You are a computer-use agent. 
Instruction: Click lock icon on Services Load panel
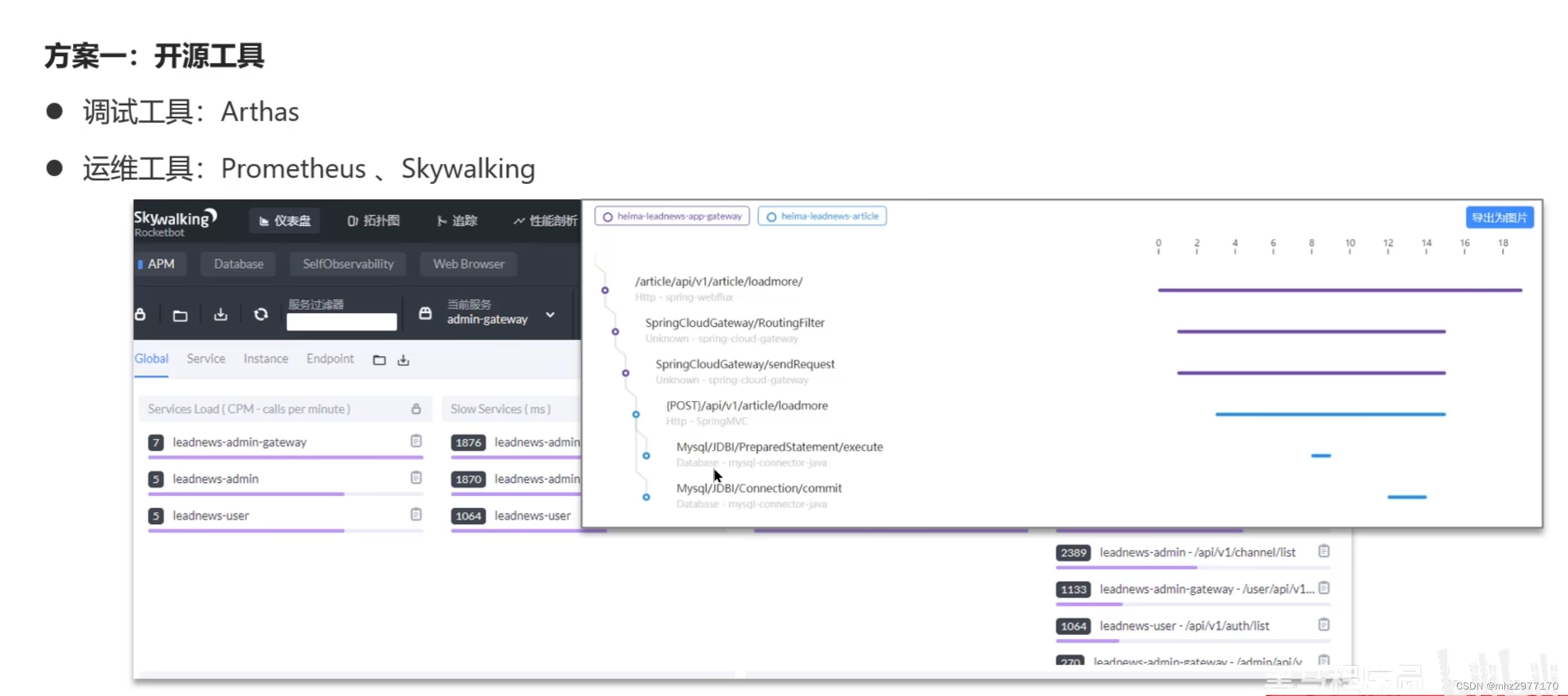coord(416,409)
